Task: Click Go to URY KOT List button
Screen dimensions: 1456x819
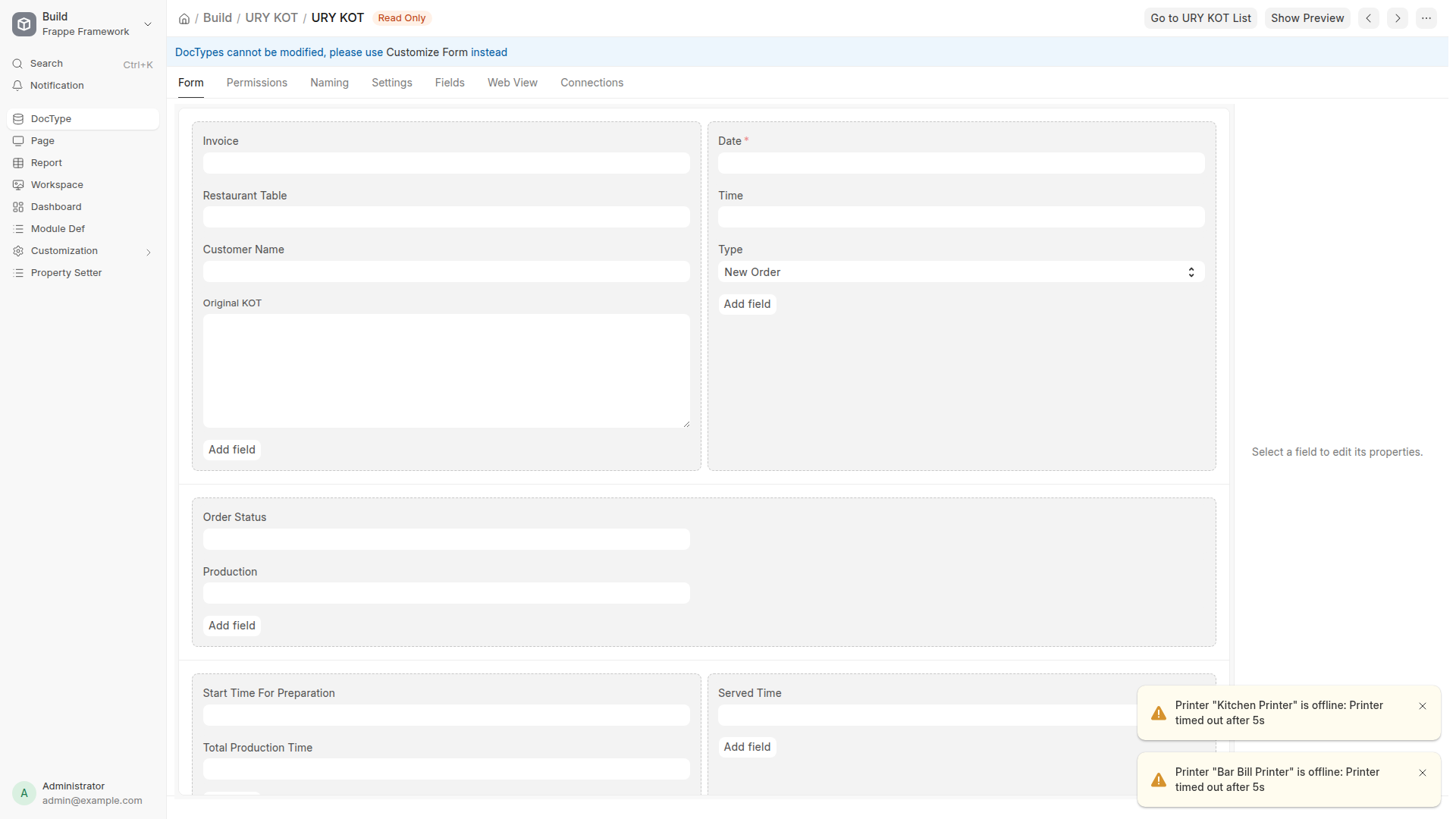Action: pos(1200,18)
